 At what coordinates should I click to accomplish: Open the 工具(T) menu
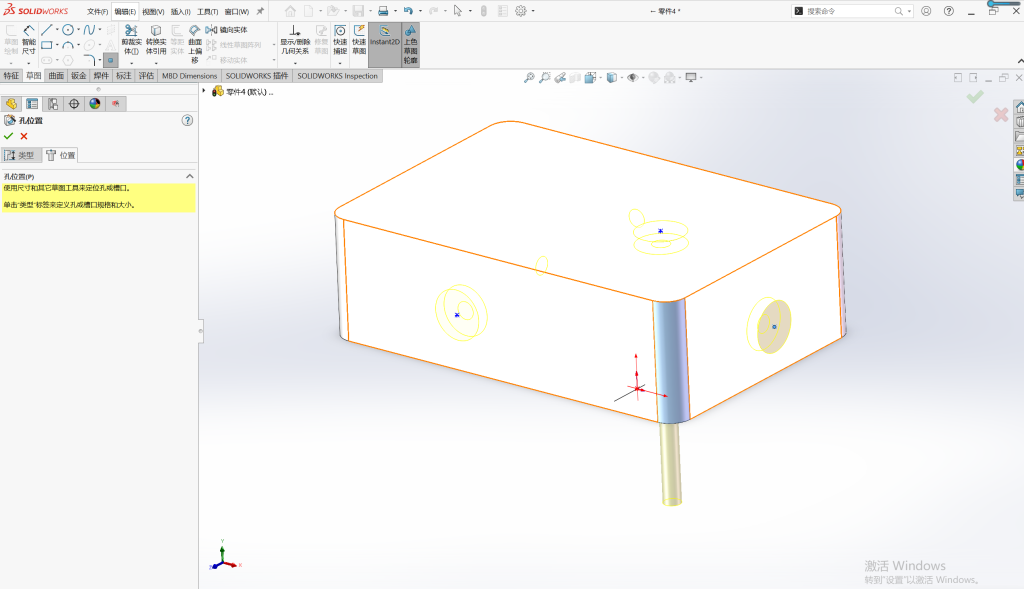[208, 12]
